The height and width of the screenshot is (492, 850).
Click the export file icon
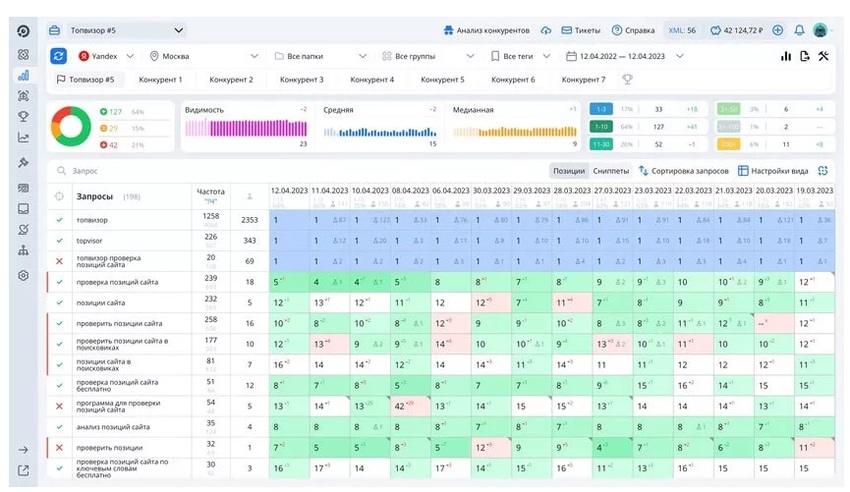tap(804, 57)
